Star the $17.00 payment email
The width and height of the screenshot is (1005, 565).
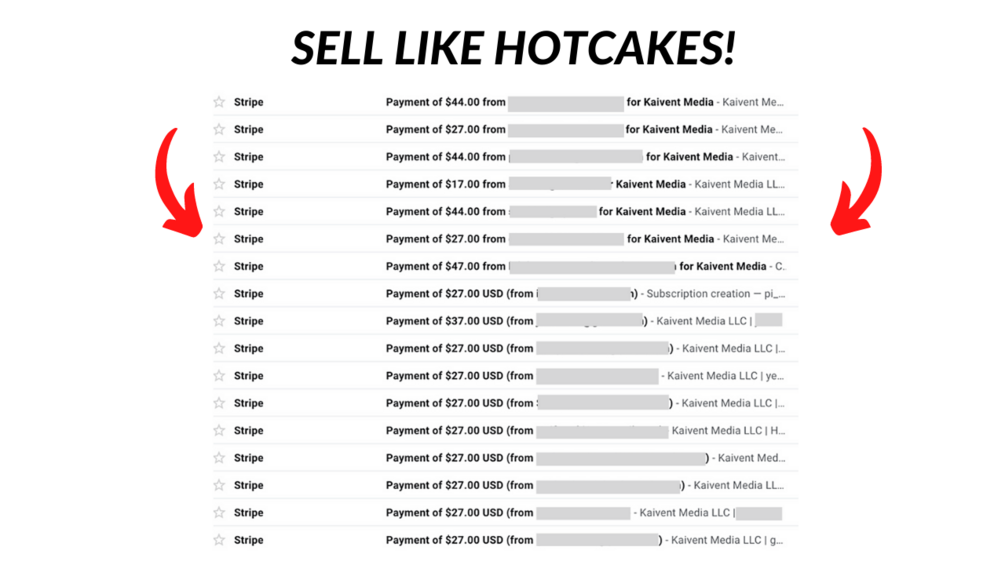[219, 184]
